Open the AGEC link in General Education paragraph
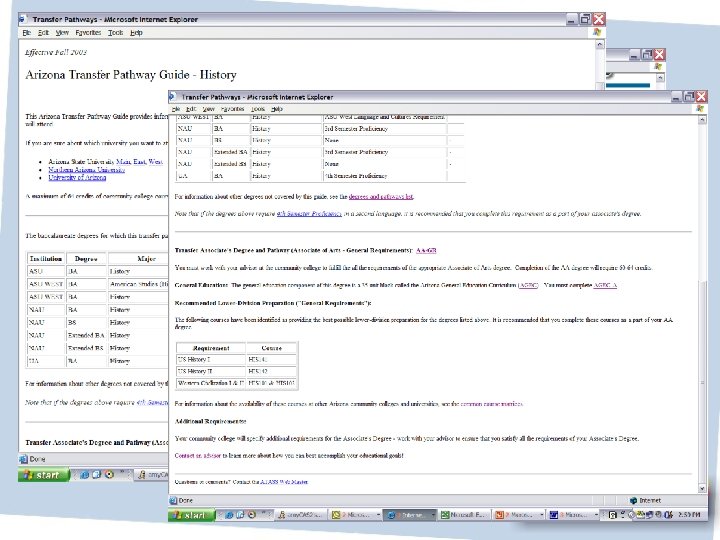720x540 pixels. coord(528,285)
